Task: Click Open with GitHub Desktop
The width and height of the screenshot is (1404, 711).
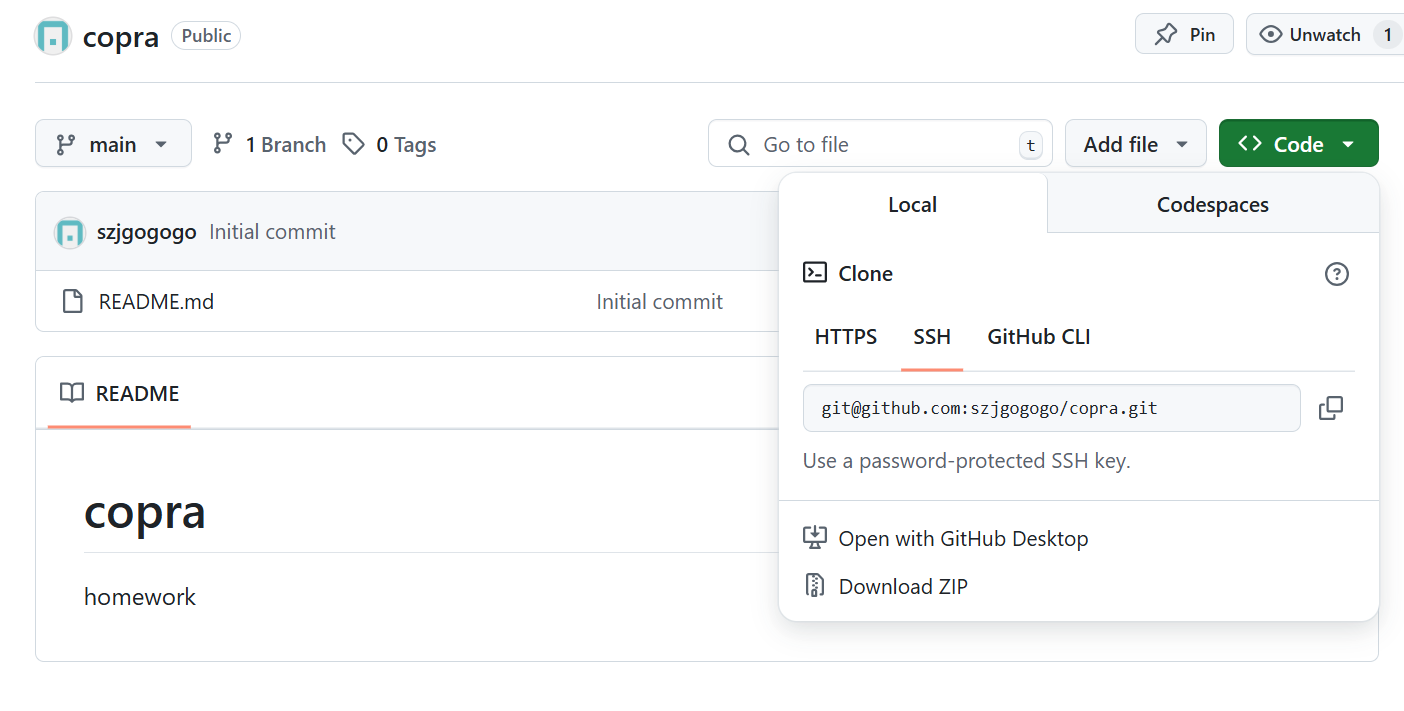Action: (963, 538)
